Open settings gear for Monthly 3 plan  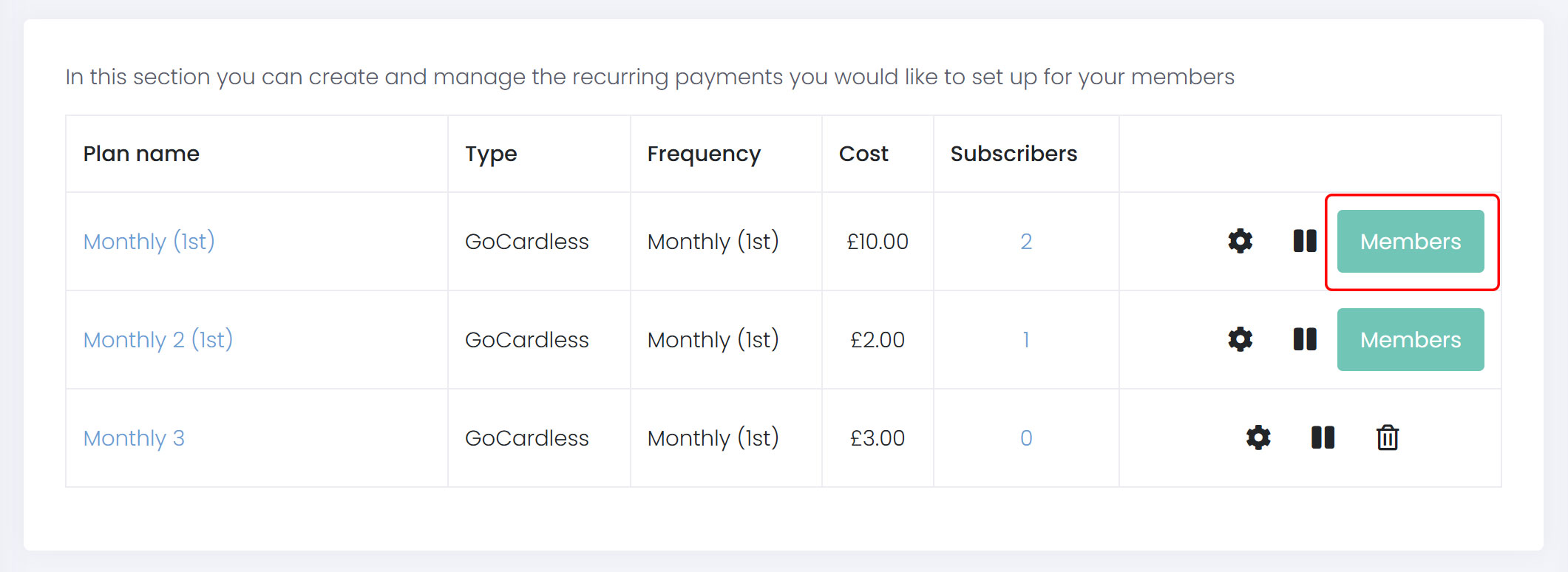coord(1258,437)
